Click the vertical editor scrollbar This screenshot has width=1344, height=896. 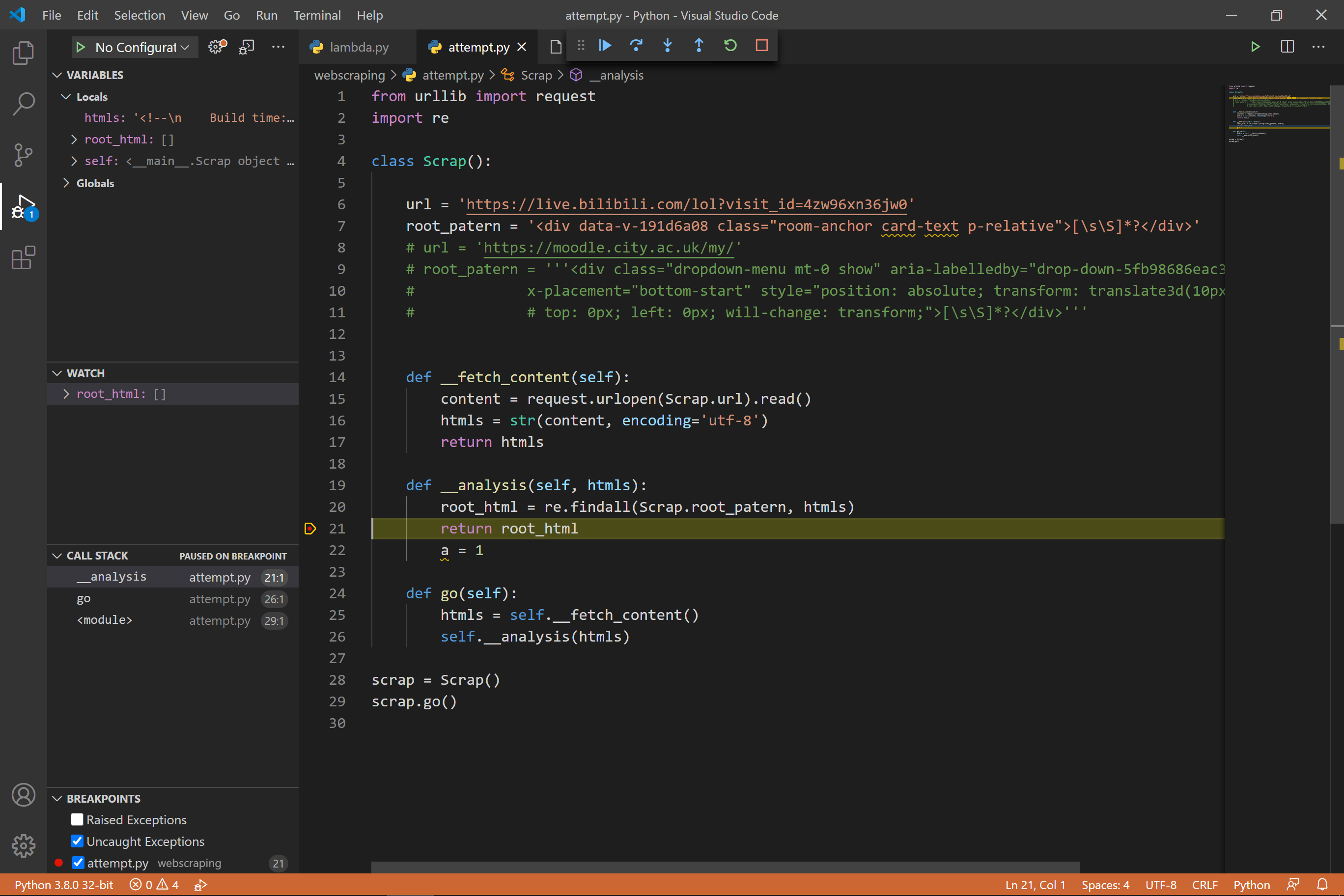coord(1337,304)
